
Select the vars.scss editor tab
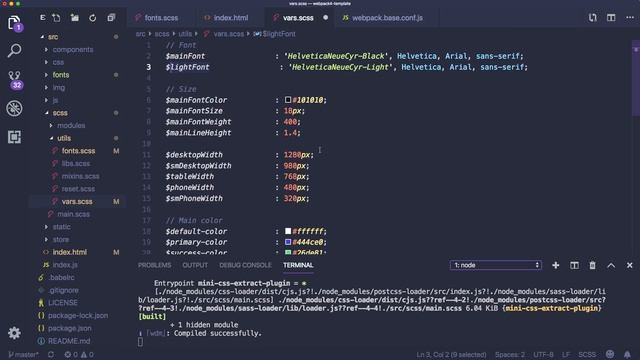pos(300,18)
